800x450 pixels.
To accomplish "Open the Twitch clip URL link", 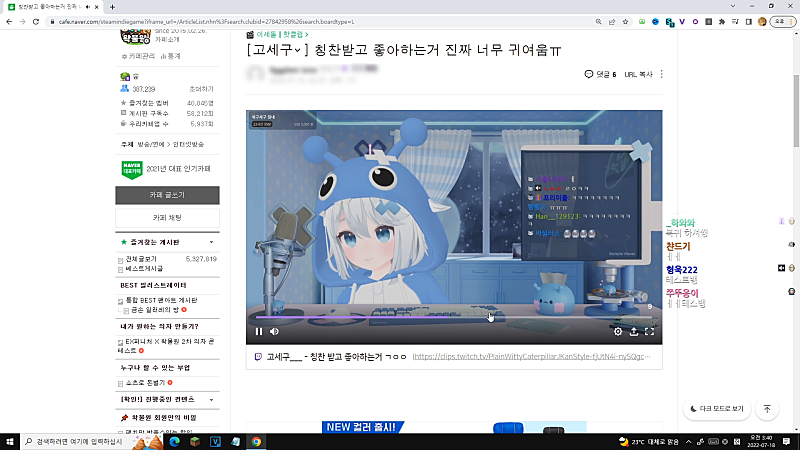I will pyautogui.click(x=531, y=357).
